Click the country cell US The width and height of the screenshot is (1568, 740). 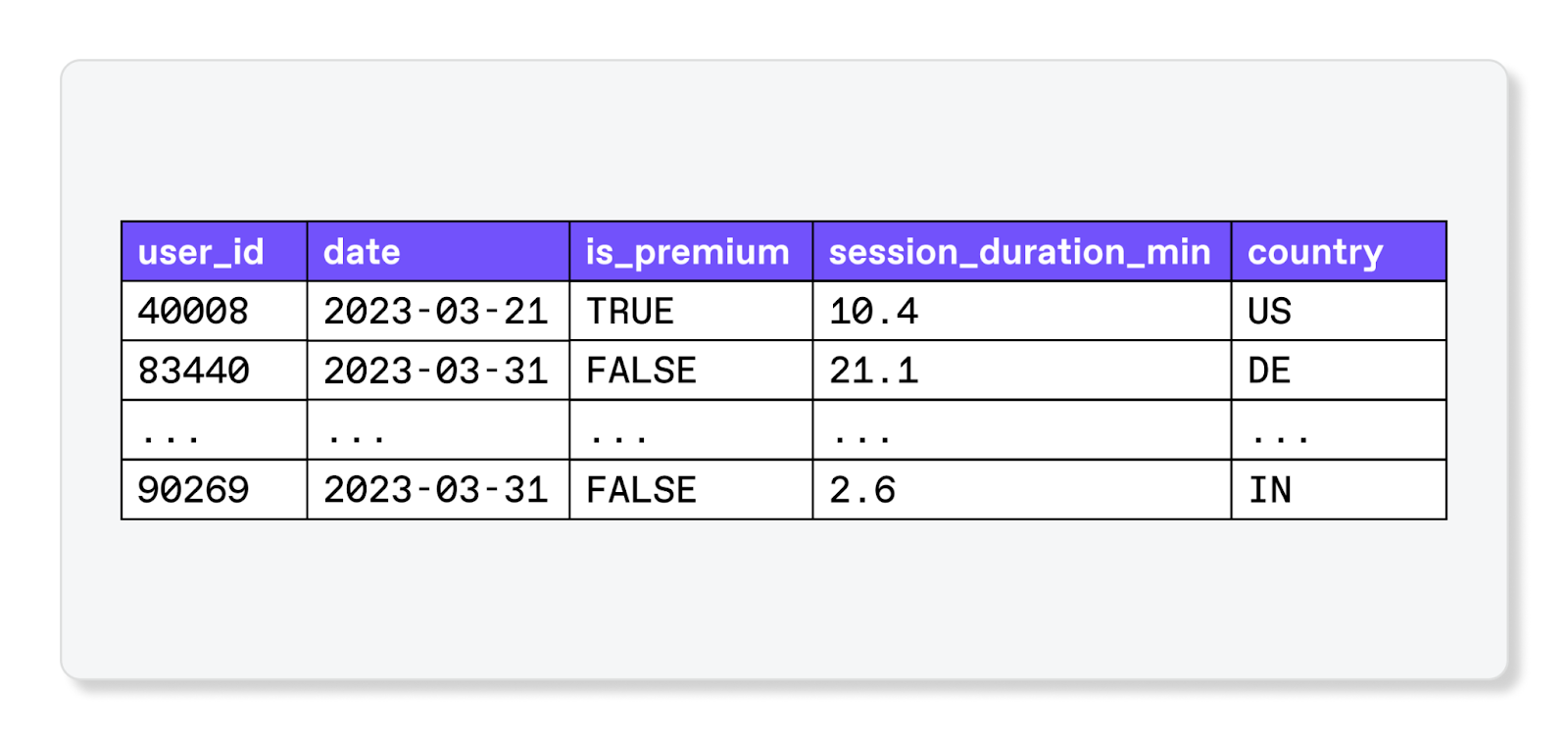pyautogui.click(x=1269, y=312)
